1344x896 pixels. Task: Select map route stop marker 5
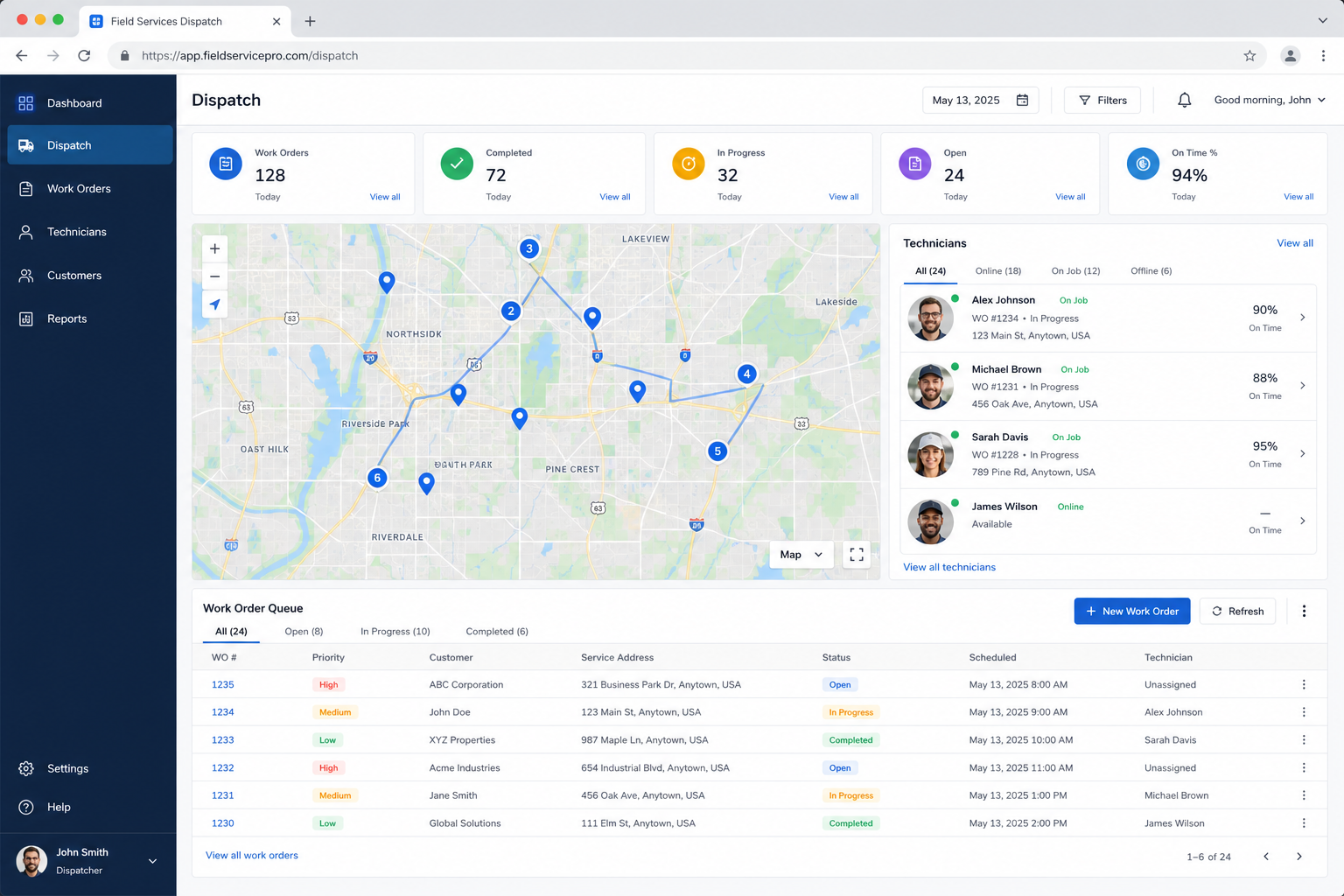[x=717, y=451]
